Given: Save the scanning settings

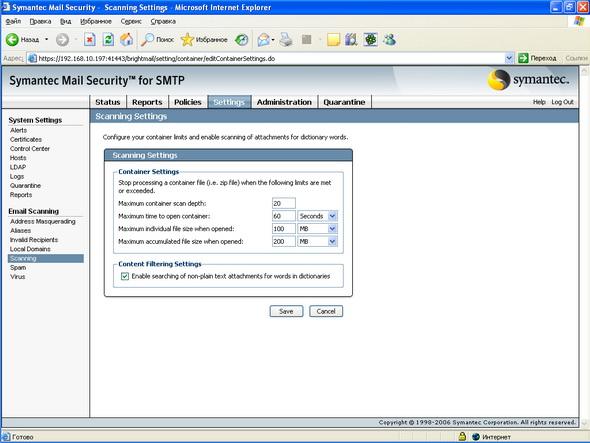Looking at the screenshot, I should click(286, 311).
